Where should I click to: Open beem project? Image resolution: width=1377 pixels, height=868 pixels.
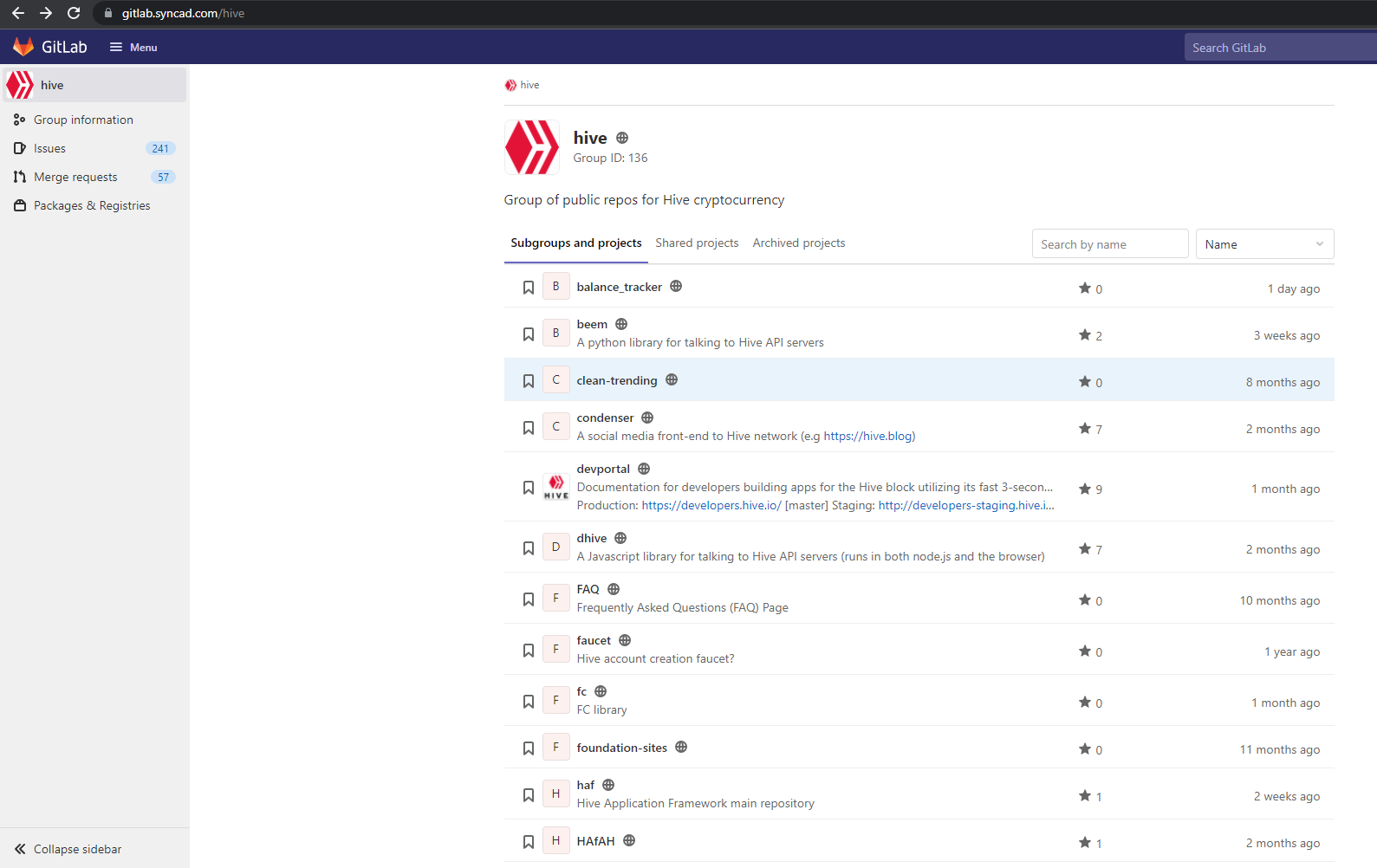point(592,324)
